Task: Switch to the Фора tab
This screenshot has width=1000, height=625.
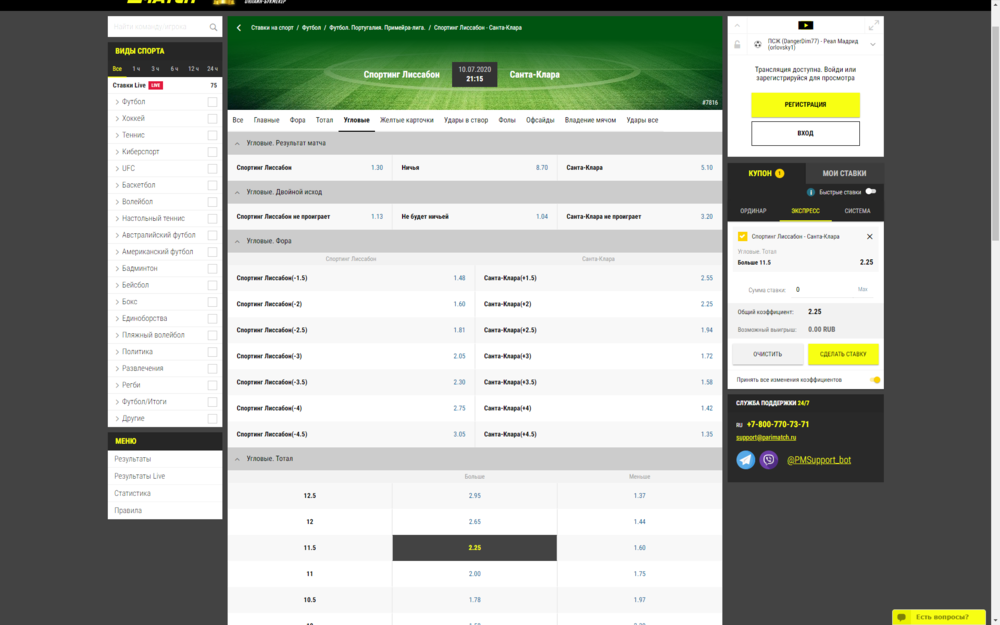Action: (297, 120)
